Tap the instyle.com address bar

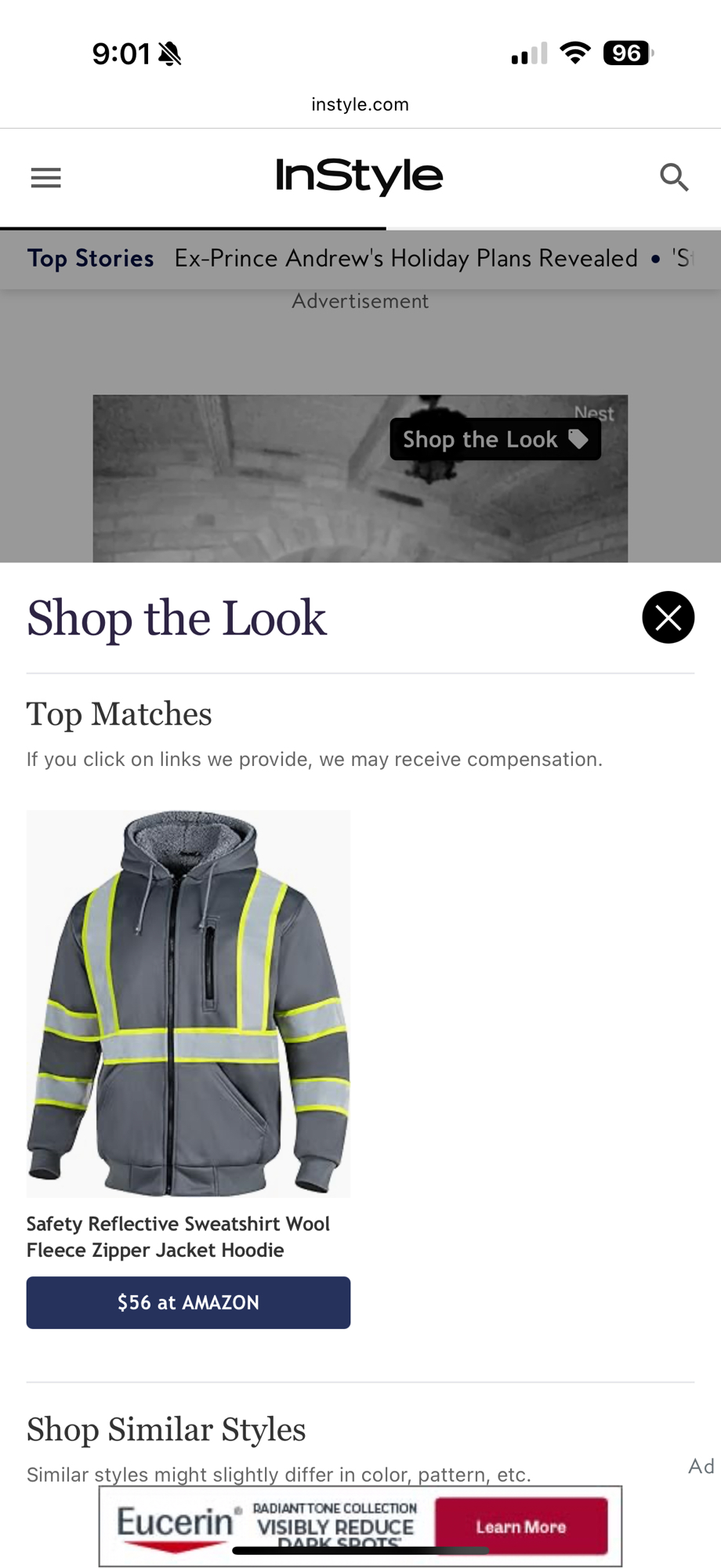[360, 104]
